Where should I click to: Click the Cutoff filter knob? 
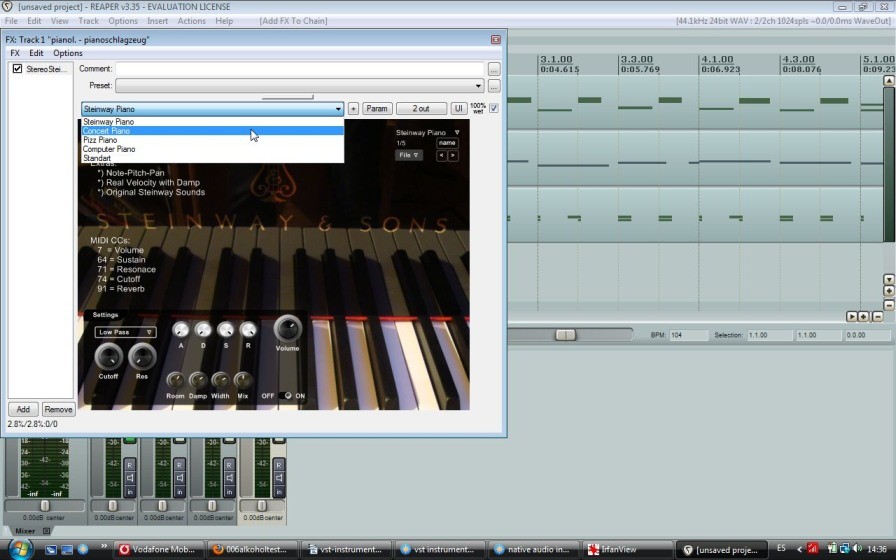tap(108, 357)
